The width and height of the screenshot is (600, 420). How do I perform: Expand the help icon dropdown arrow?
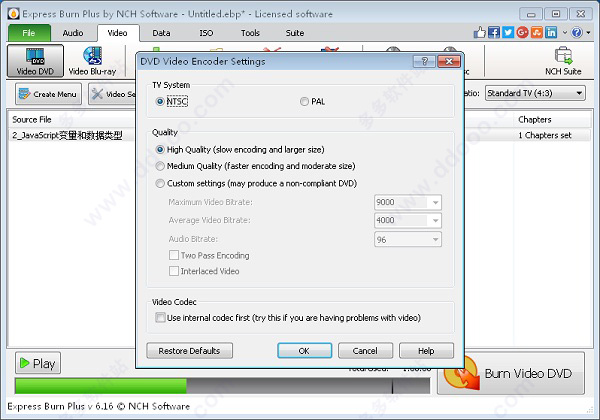588,33
